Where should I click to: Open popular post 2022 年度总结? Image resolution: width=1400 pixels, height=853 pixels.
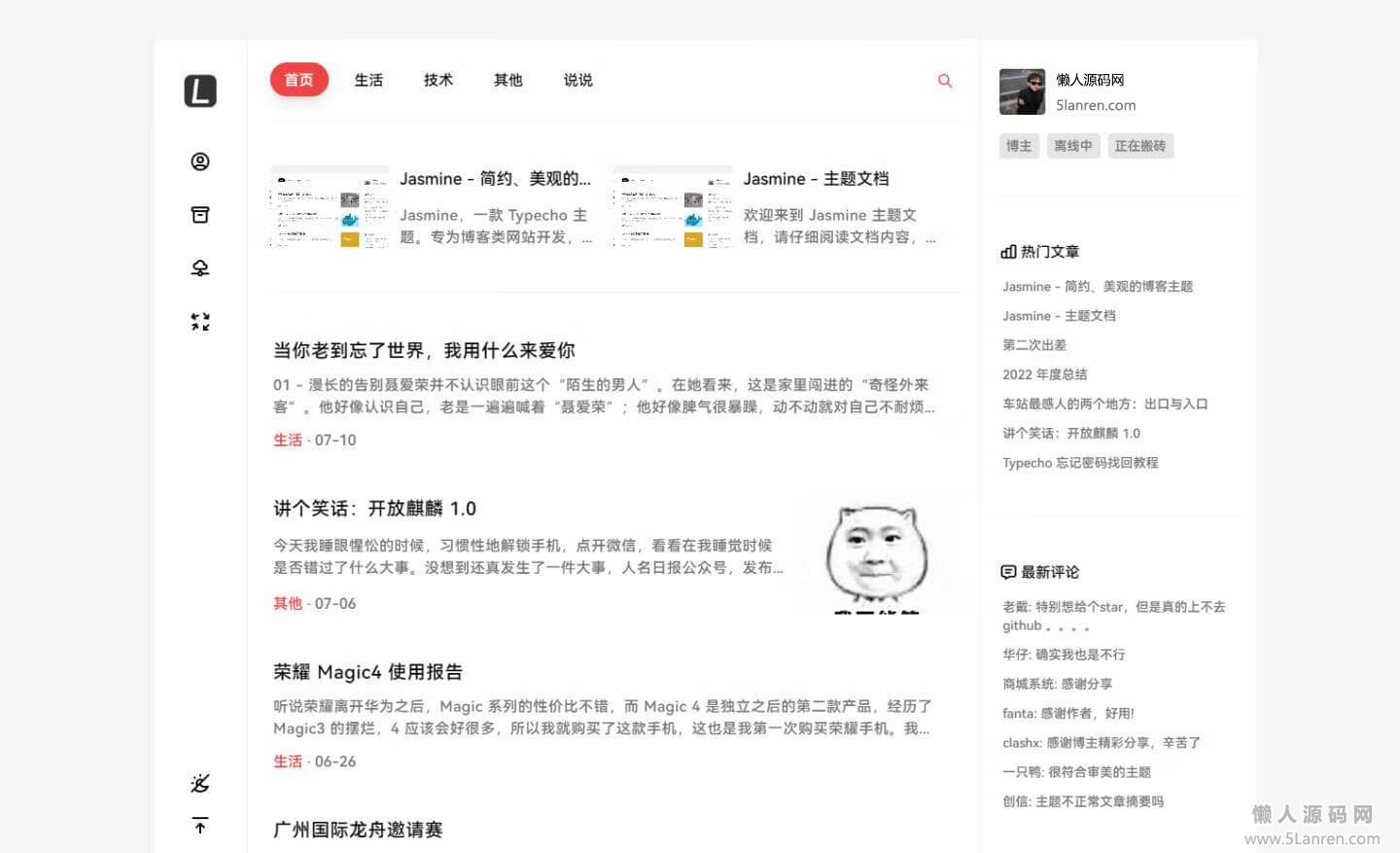(1045, 374)
